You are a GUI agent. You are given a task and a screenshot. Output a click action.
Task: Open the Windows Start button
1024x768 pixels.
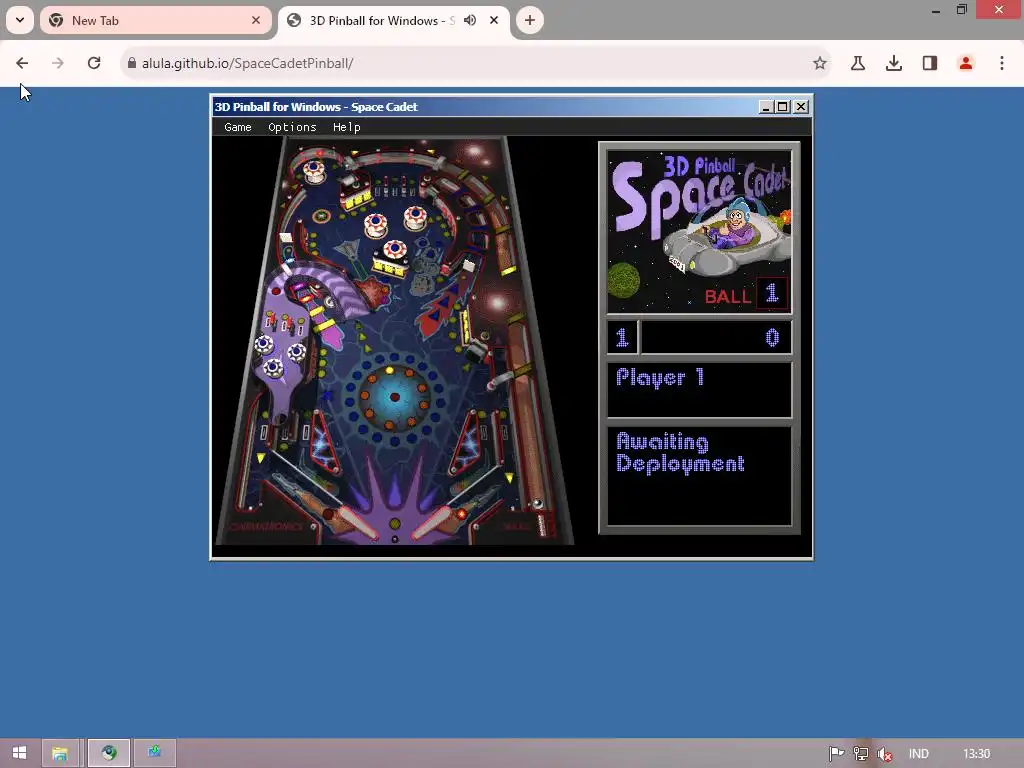click(19, 753)
